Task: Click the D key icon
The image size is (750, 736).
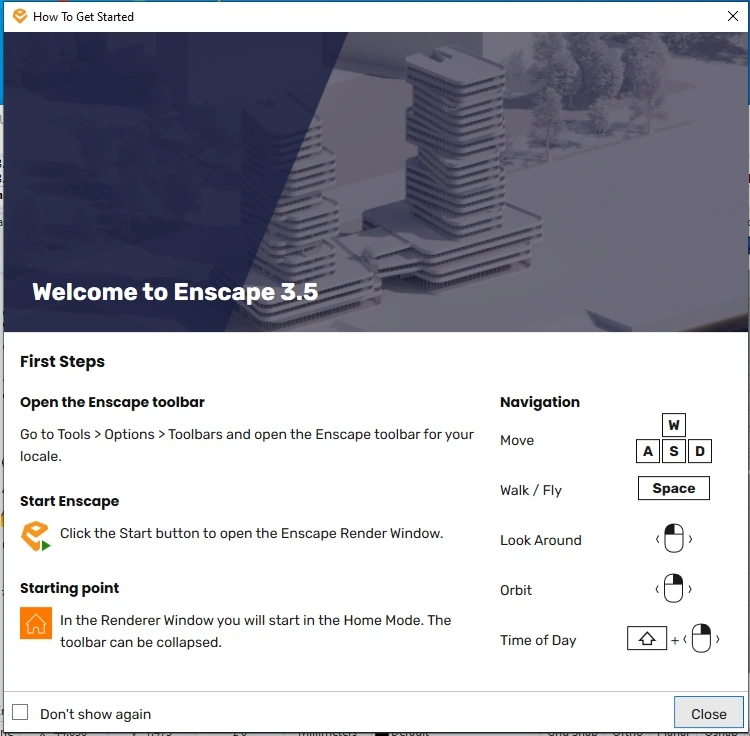Action: [699, 451]
